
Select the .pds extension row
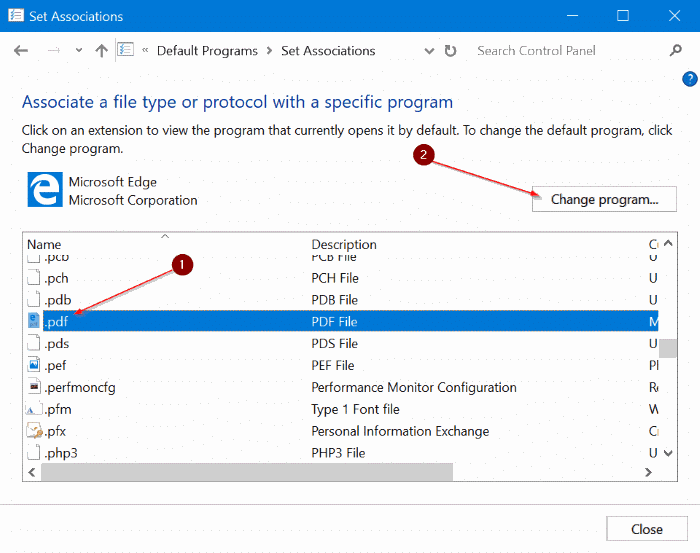[x=342, y=344]
